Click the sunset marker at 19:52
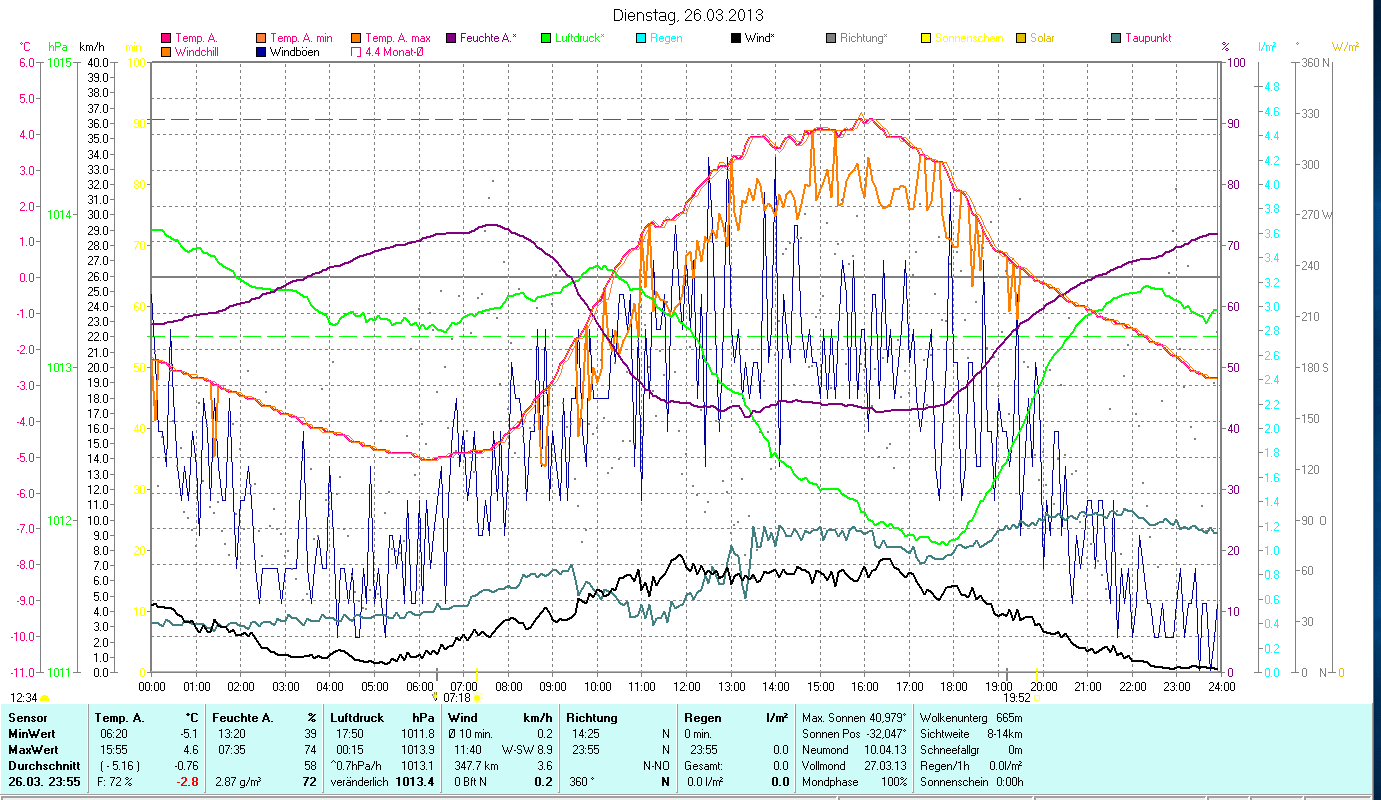Viewport: 1381px width, 800px height. (1017, 697)
